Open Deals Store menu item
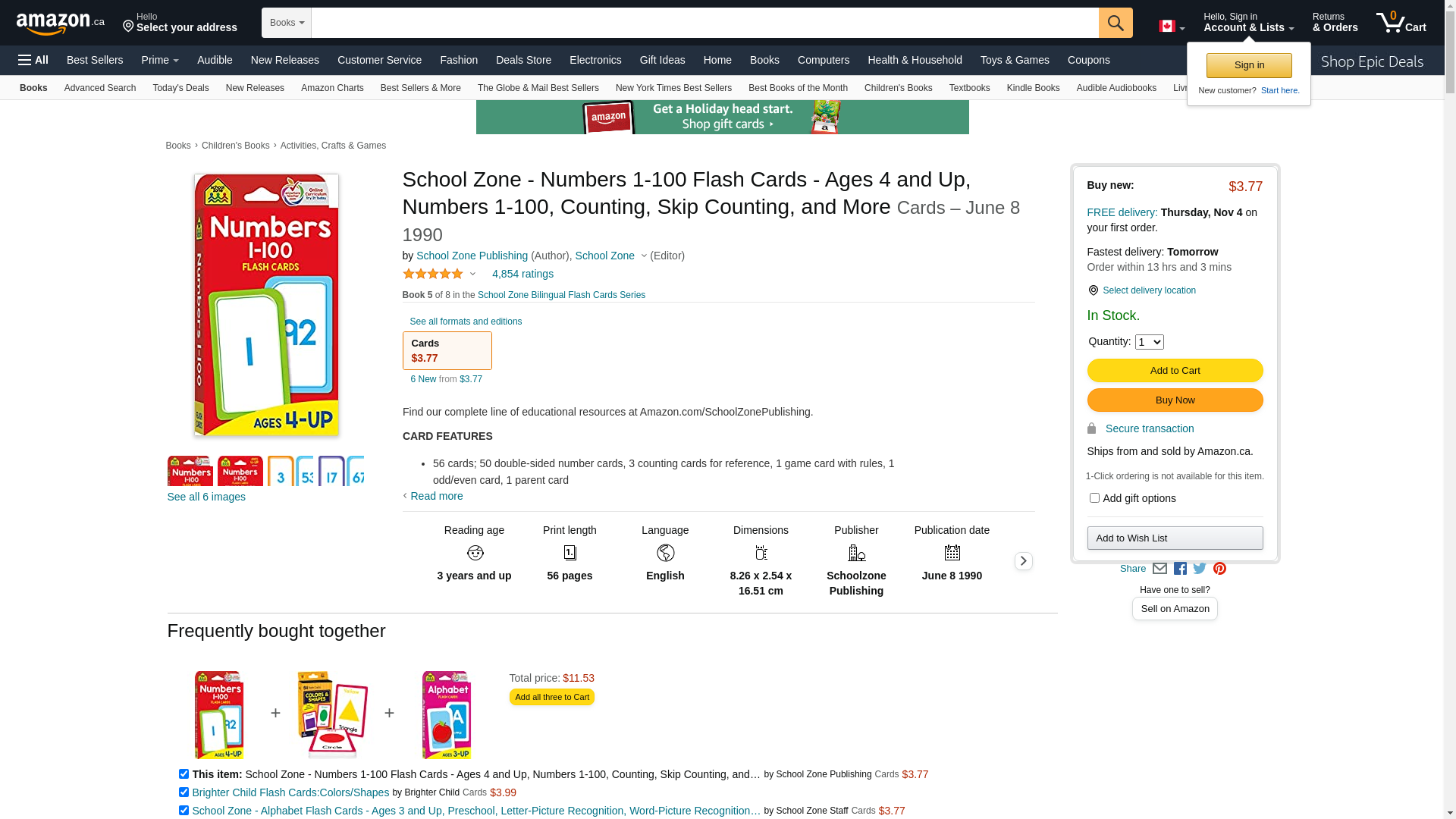The image size is (1456, 819). tap(523, 60)
